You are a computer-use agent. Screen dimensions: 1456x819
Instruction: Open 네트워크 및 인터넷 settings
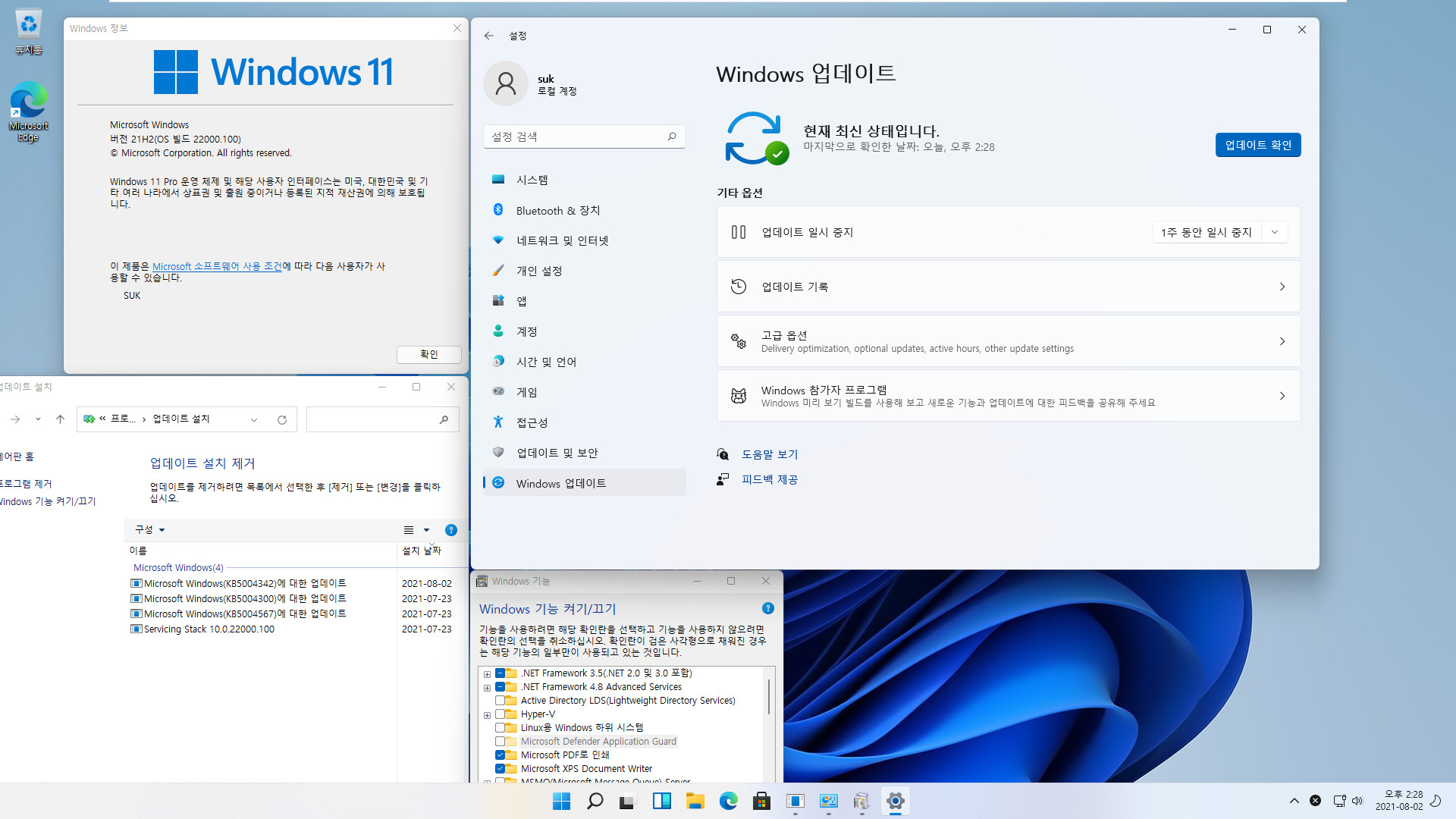(x=585, y=240)
